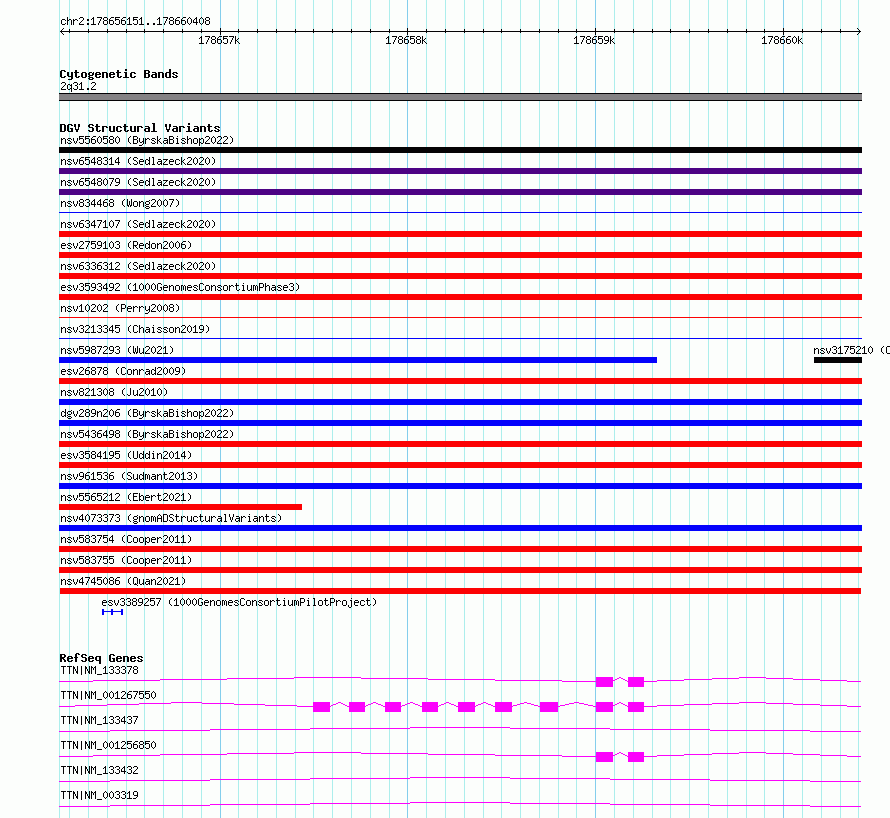This screenshot has width=890, height=818.
Task: Click the RefSeq Genes track title
Action: coord(101,658)
